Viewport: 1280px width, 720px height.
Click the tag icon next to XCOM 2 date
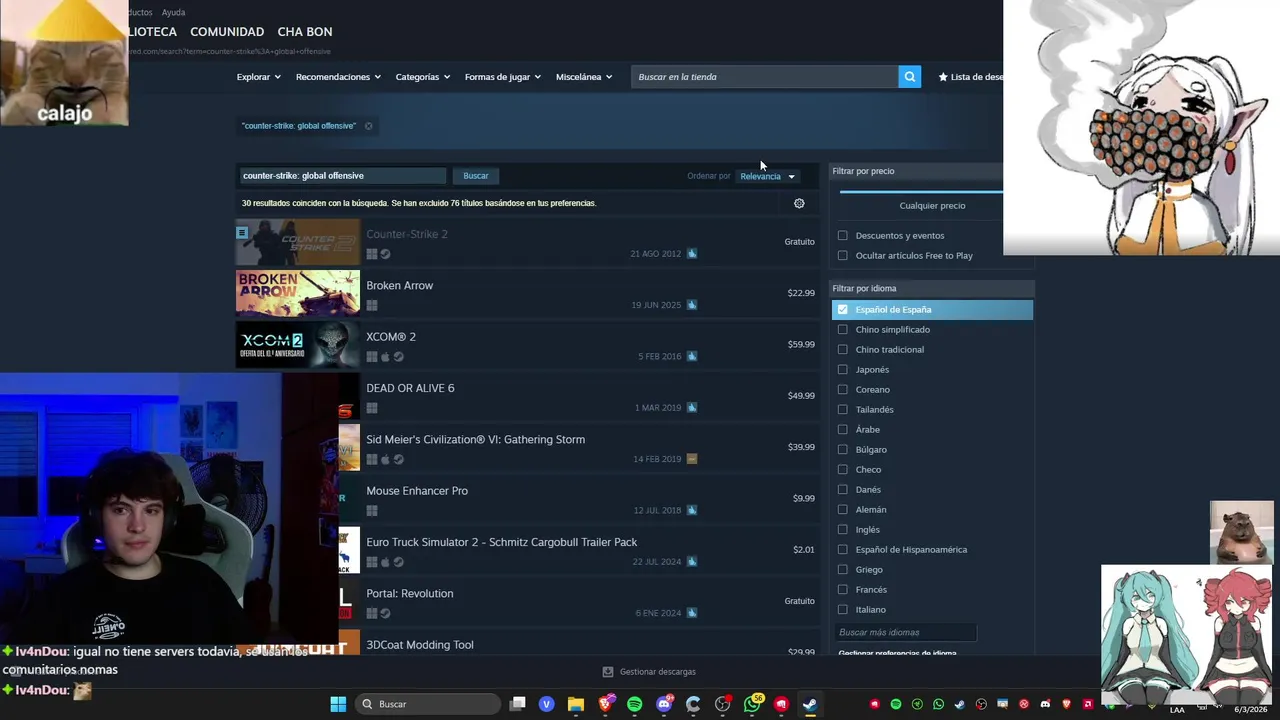point(692,356)
